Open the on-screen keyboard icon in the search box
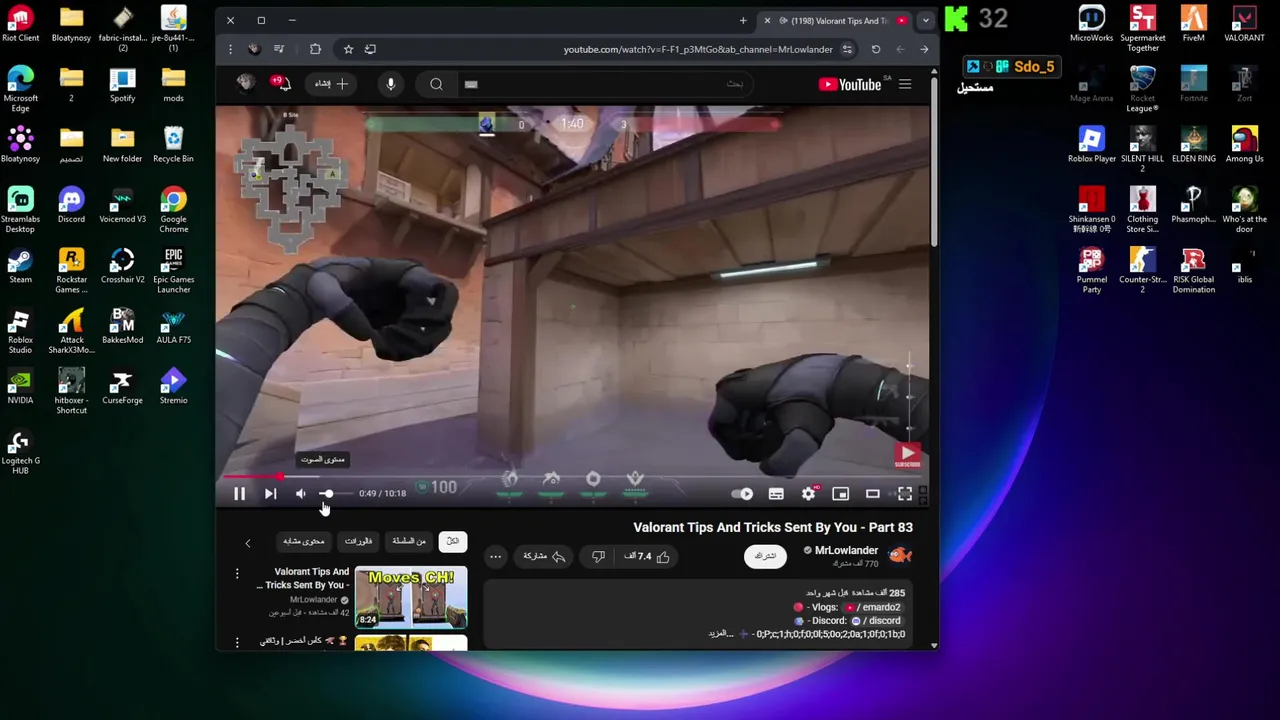Viewport: 1280px width, 720px height. [x=471, y=85]
